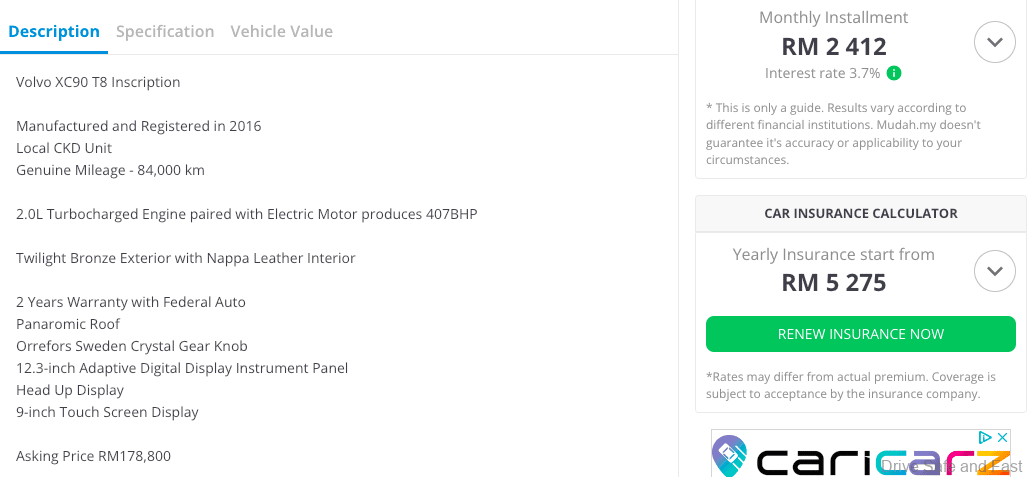Viewport: 1028px width, 477px height.
Task: Click the Yearly Insurance start from label
Action: [x=833, y=254]
